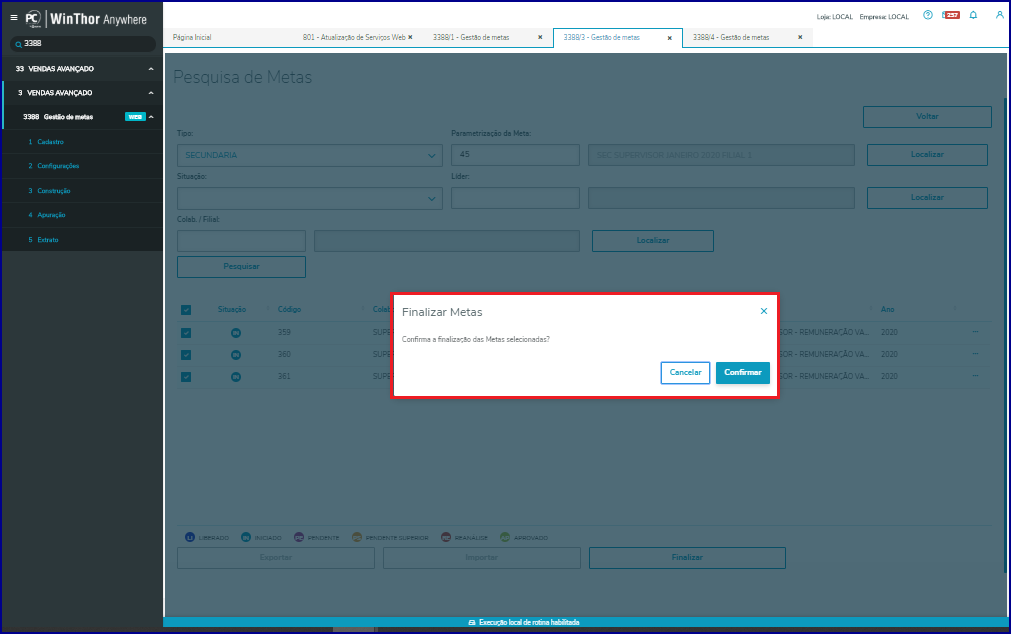
Task: Confirm finalizing the selected metas
Action: 743,373
